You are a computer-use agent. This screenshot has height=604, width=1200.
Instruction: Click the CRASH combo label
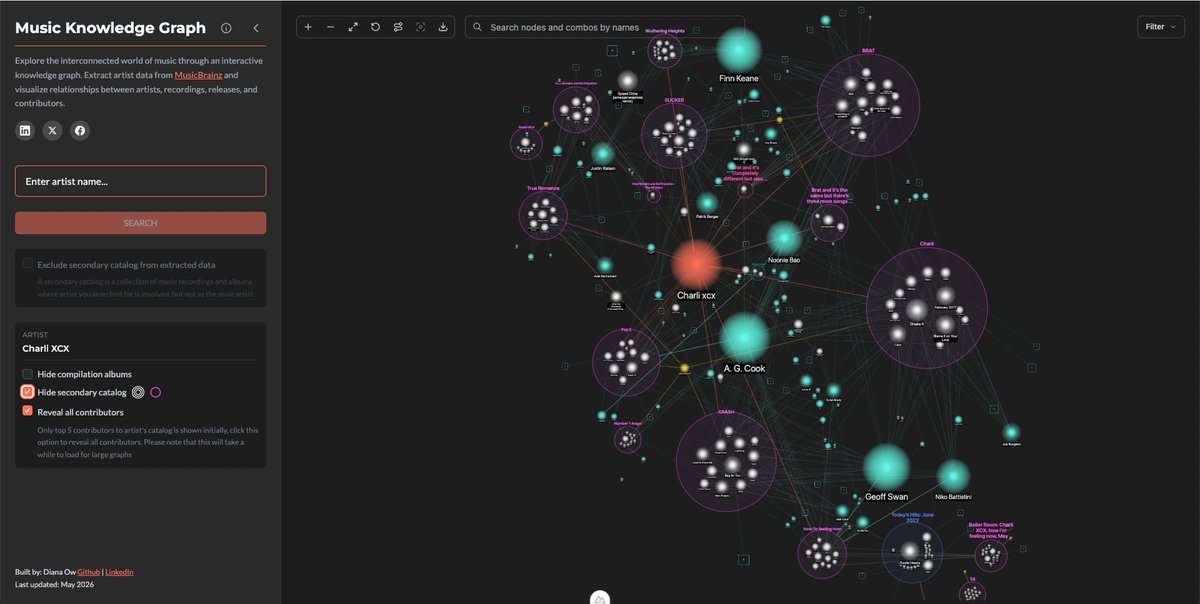tap(726, 411)
